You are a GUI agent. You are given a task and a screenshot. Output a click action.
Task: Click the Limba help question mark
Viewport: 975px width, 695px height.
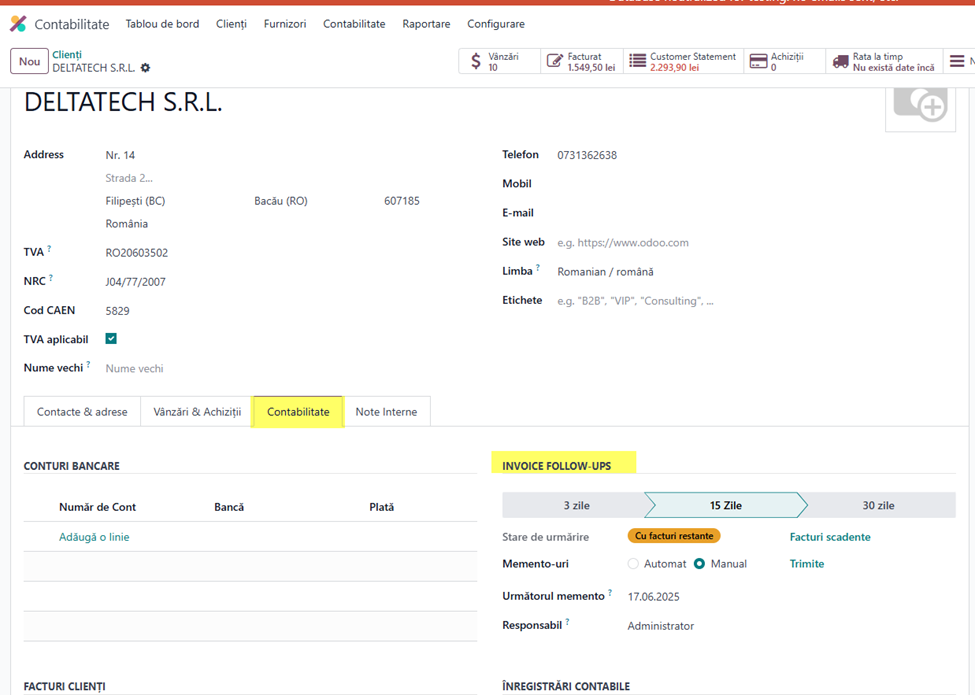538,268
